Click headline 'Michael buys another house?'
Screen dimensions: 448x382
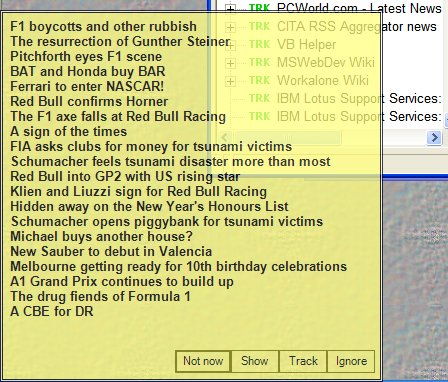pos(101,236)
